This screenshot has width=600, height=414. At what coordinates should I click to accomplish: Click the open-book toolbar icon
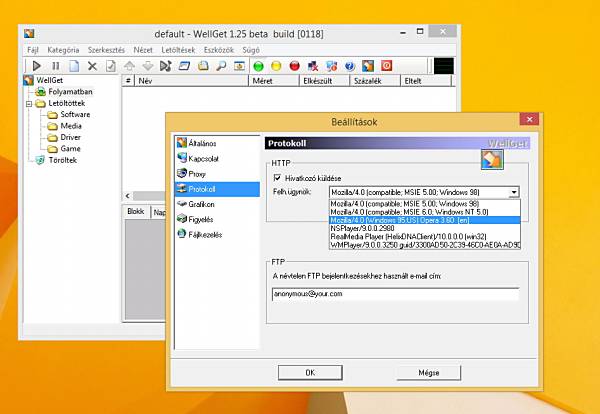click(x=203, y=66)
